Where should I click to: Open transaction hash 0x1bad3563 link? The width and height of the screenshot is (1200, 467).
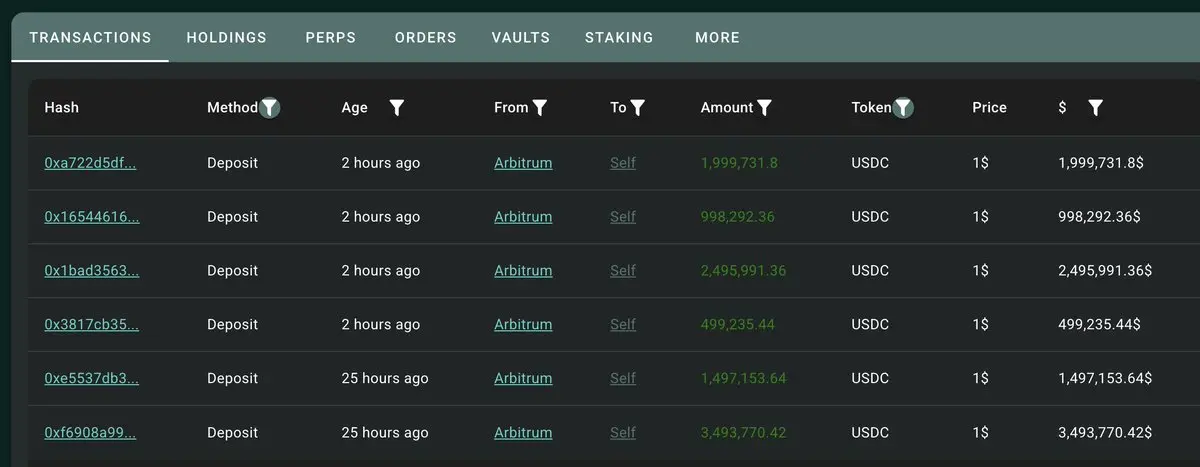tap(91, 271)
